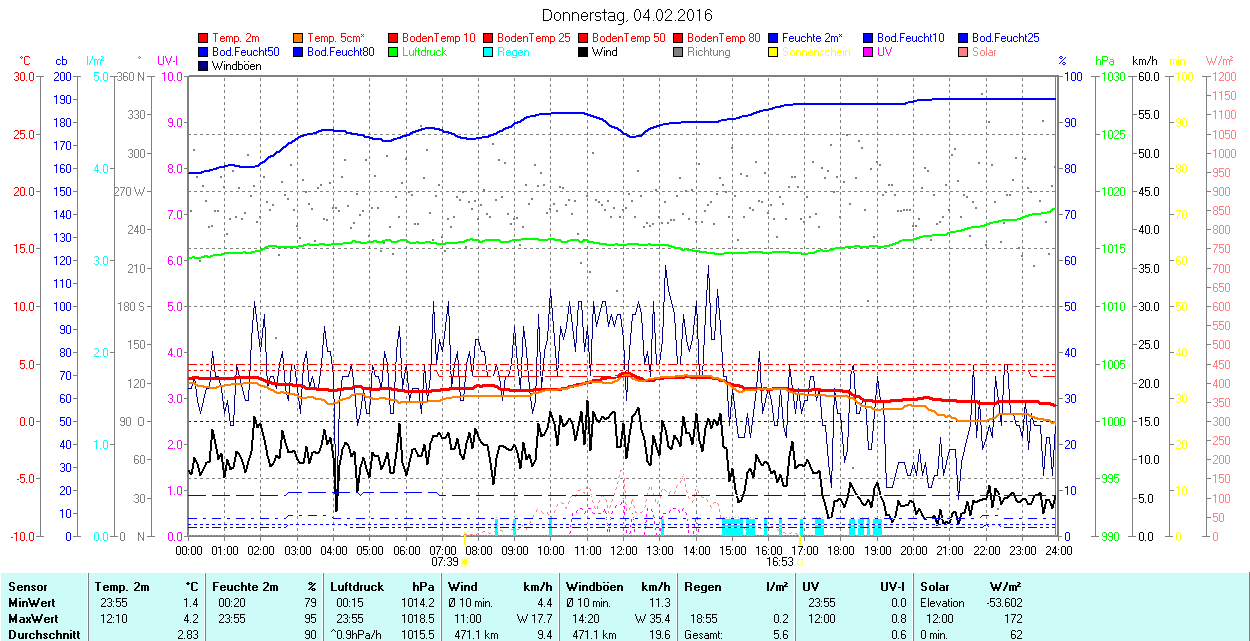Click the BodenTemp 50 legend text label
This screenshot has height=641, width=1250.
click(629, 38)
